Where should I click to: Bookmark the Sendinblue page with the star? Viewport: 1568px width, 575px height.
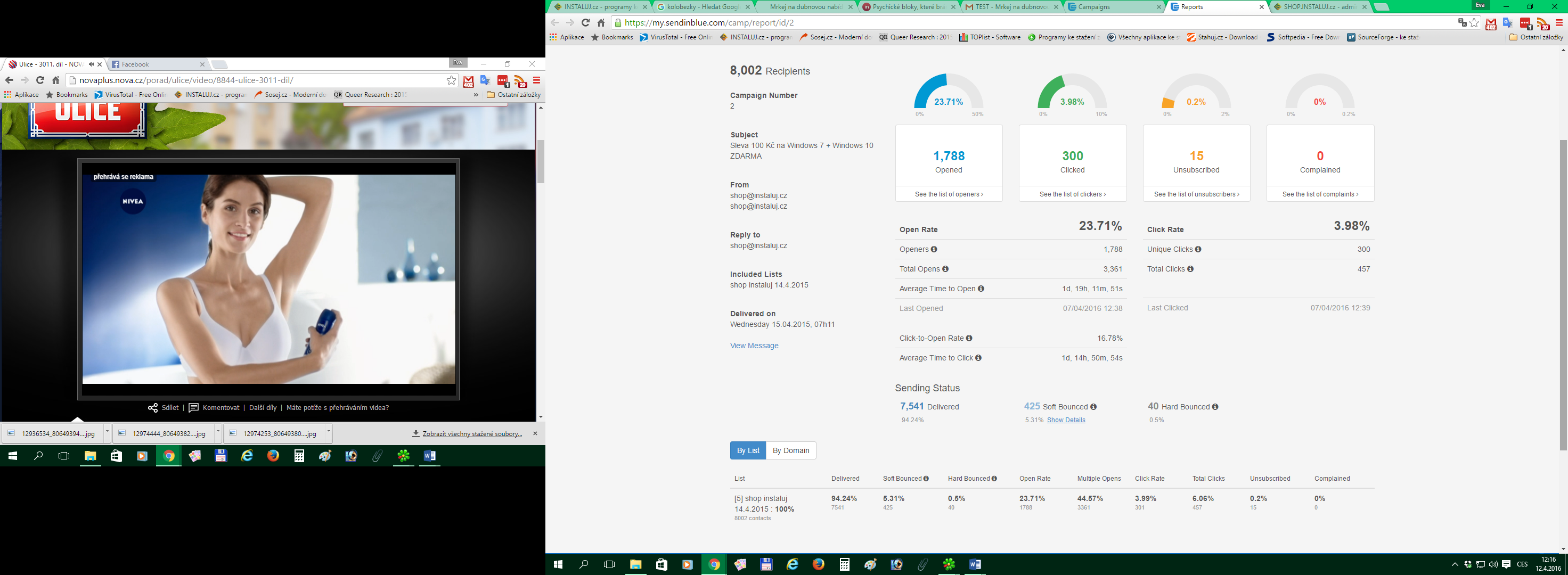click(1474, 22)
